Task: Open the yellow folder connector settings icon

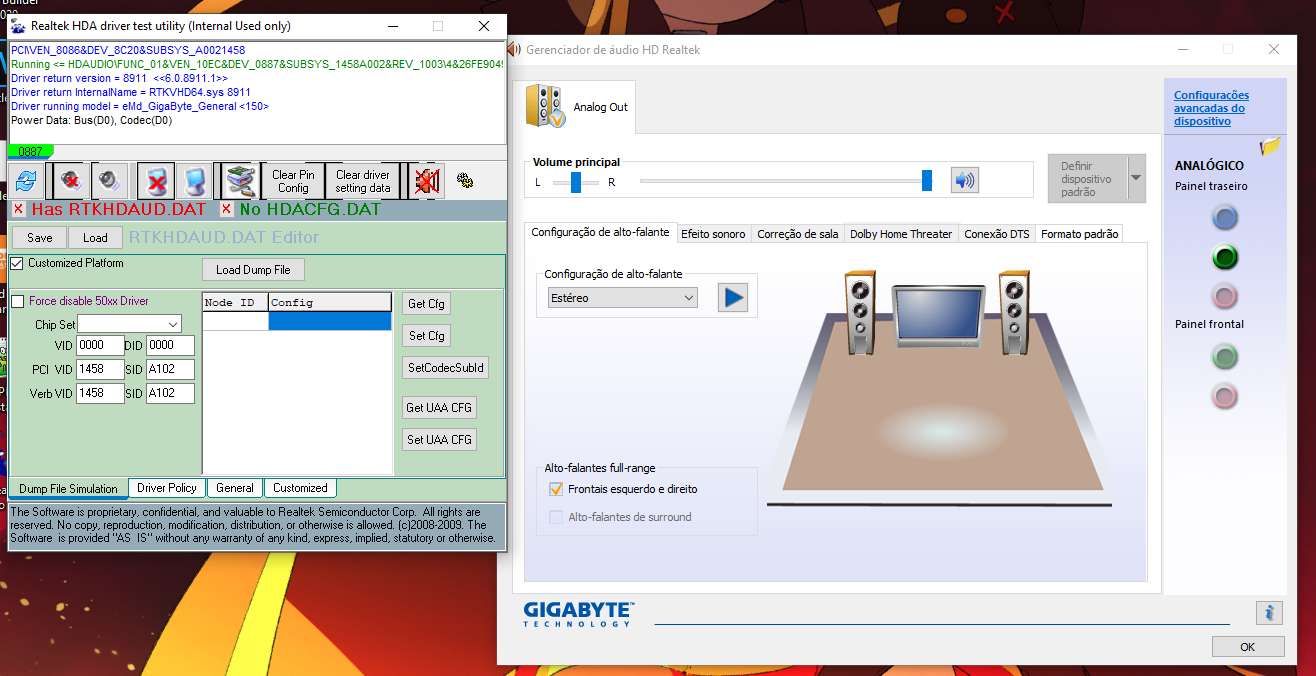Action: [x=1271, y=146]
